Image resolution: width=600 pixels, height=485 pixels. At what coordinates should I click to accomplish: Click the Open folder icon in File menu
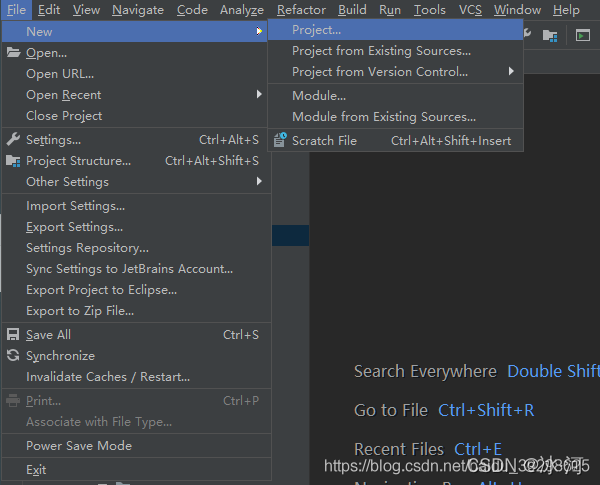(13, 52)
